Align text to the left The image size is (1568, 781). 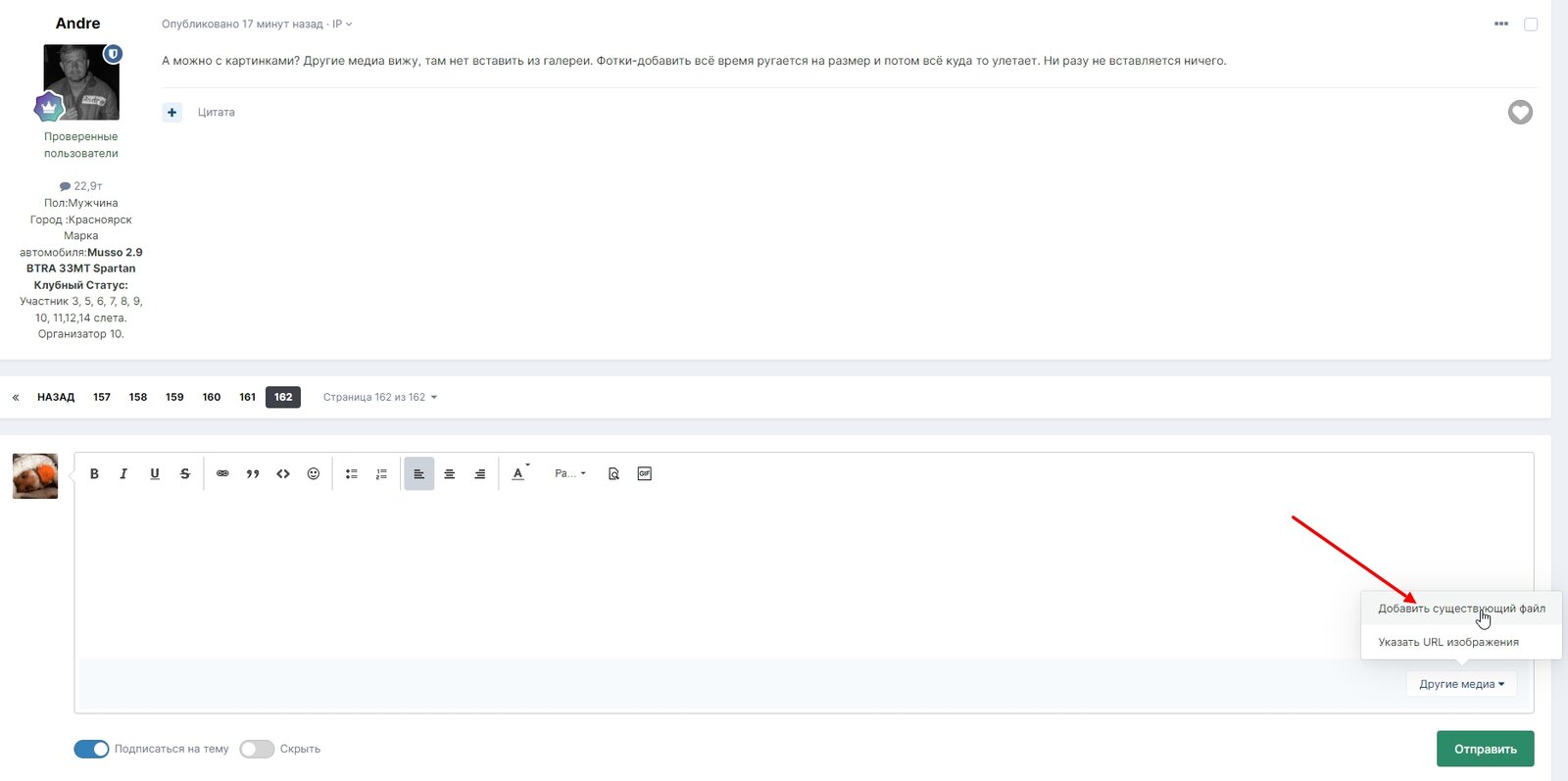tap(418, 473)
